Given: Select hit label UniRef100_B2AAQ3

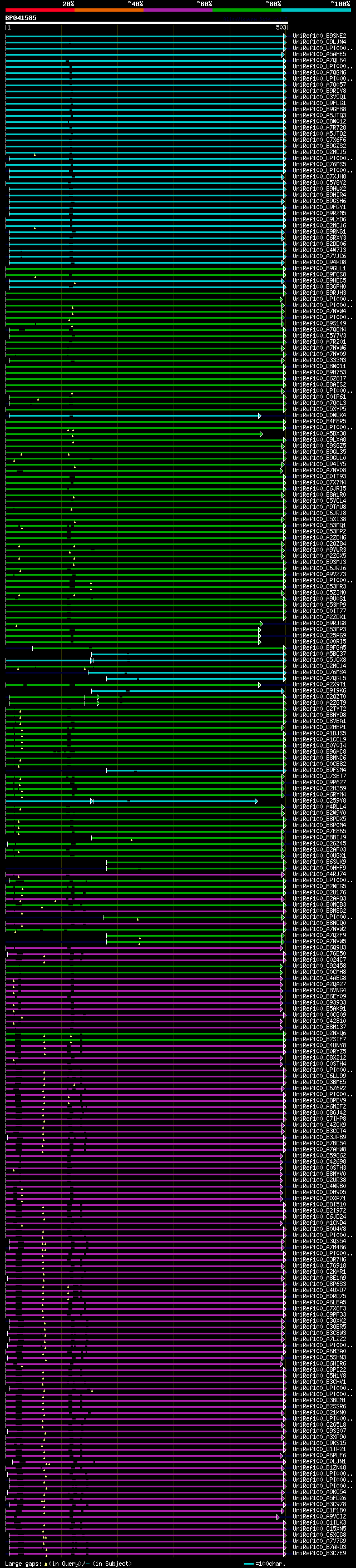Looking at the screenshot, I should (x=319, y=898).
